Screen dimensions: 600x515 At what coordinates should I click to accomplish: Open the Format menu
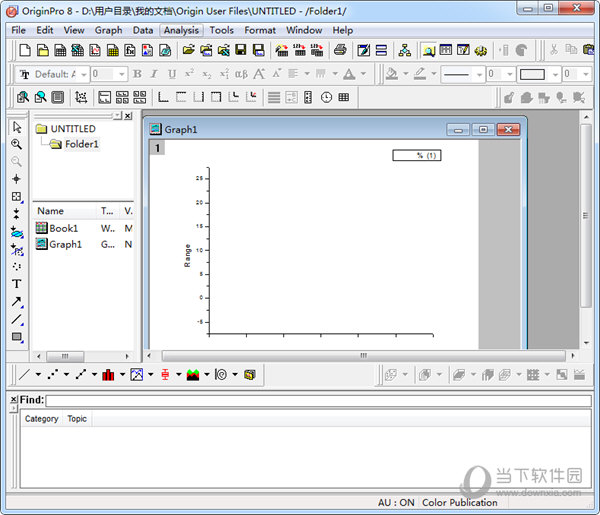(260, 30)
